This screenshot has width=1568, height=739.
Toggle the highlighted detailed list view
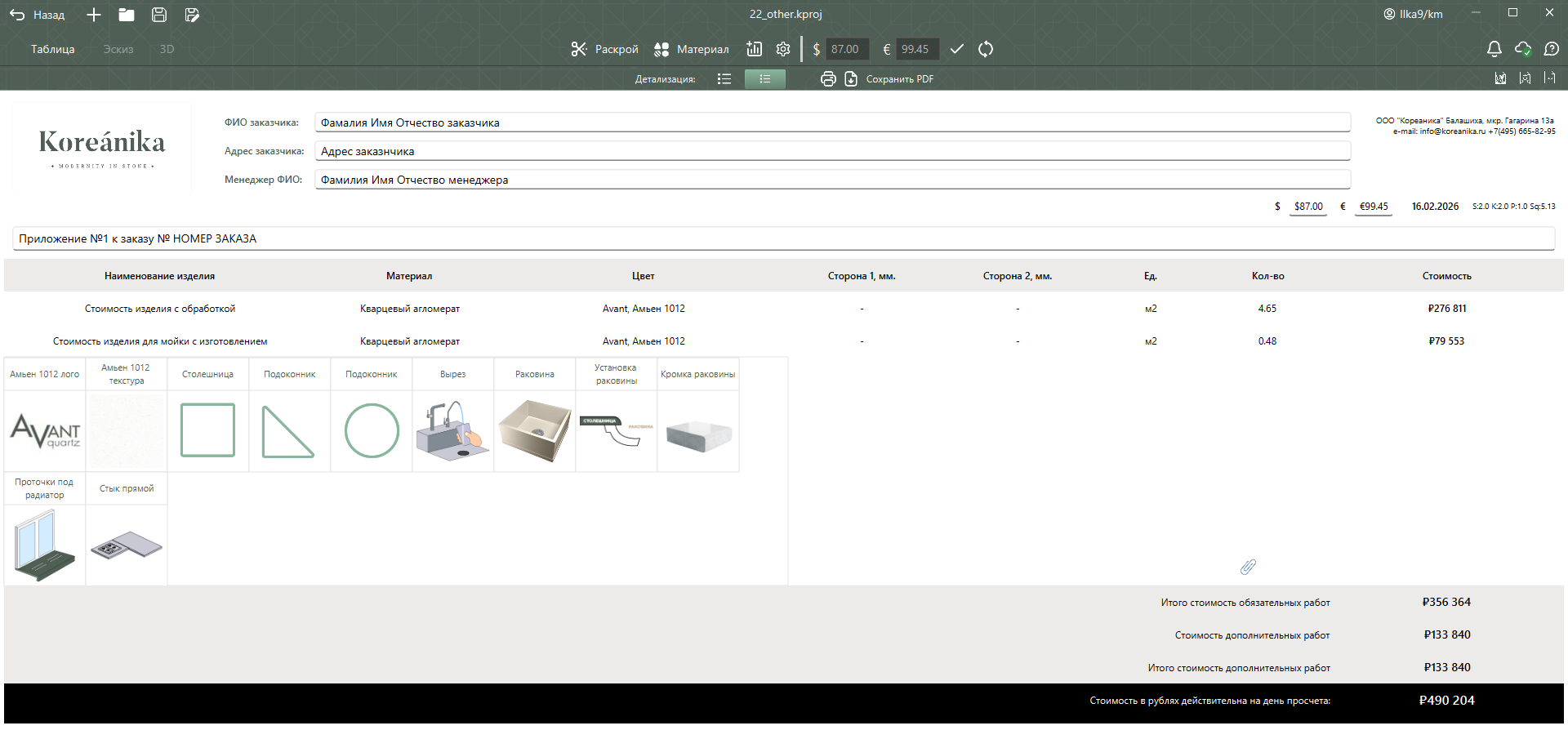(764, 79)
